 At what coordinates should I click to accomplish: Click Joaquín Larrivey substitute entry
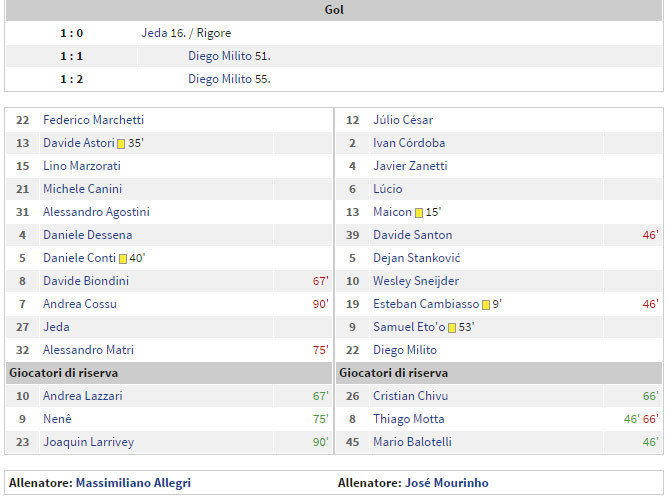point(88,442)
